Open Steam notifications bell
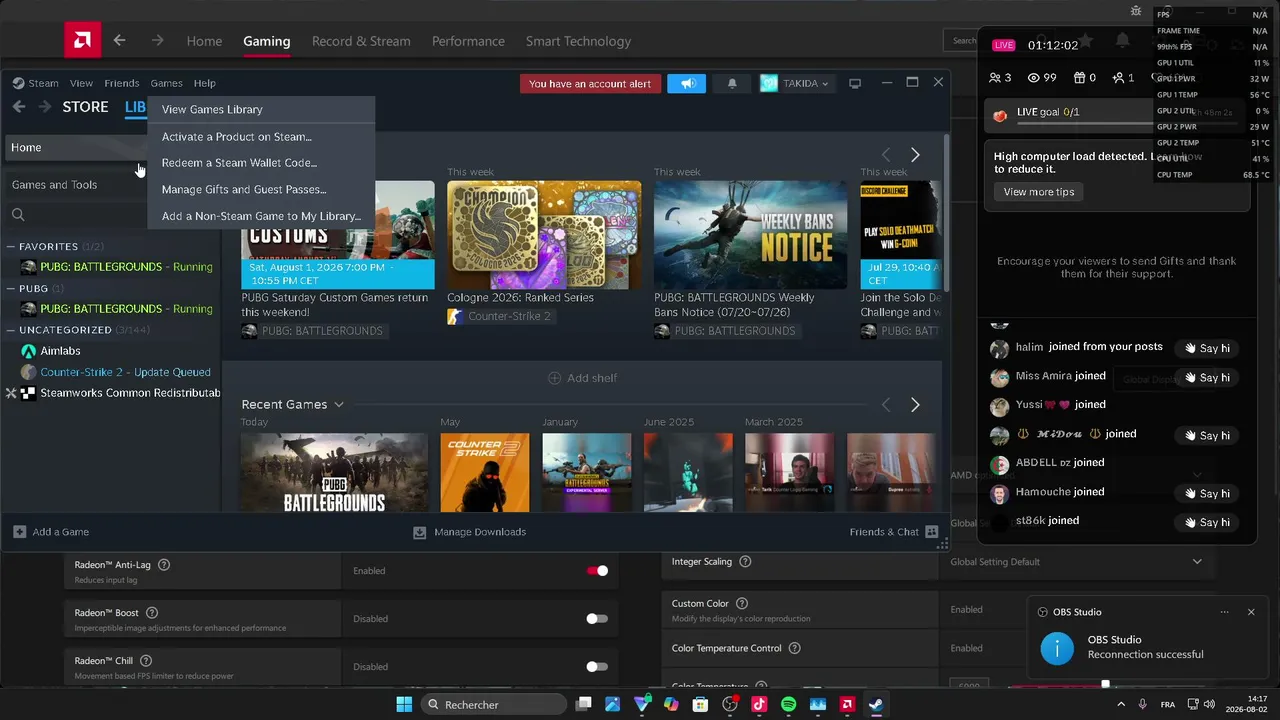1280x720 pixels. click(x=732, y=84)
